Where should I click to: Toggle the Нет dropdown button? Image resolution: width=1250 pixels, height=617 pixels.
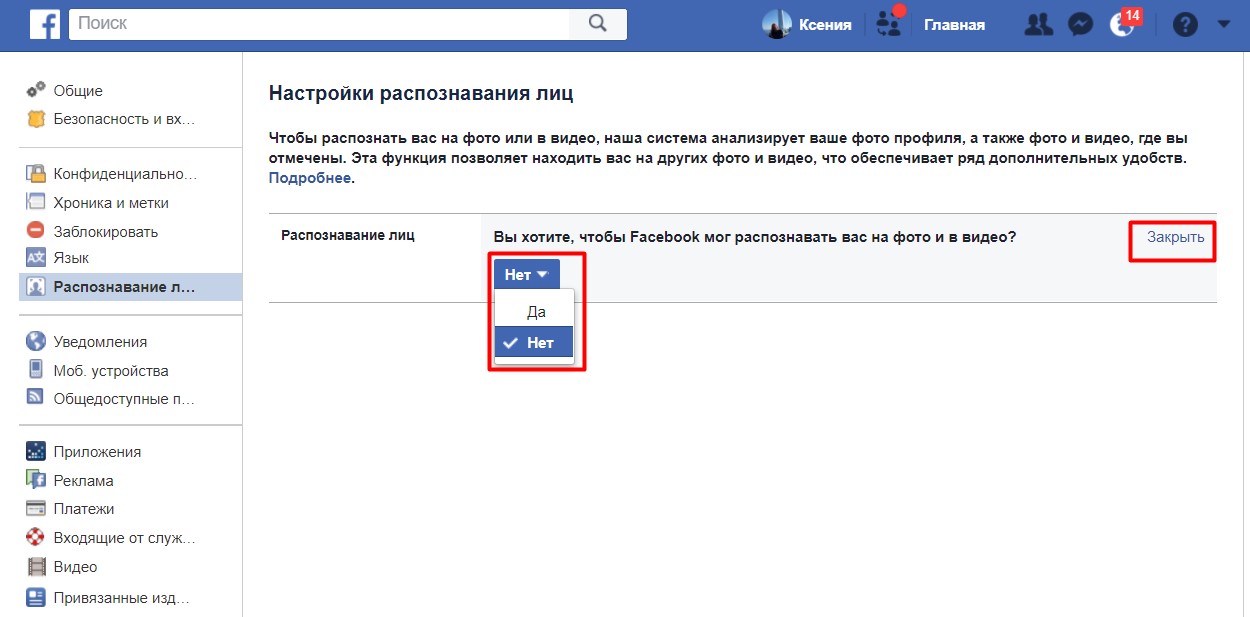click(527, 274)
